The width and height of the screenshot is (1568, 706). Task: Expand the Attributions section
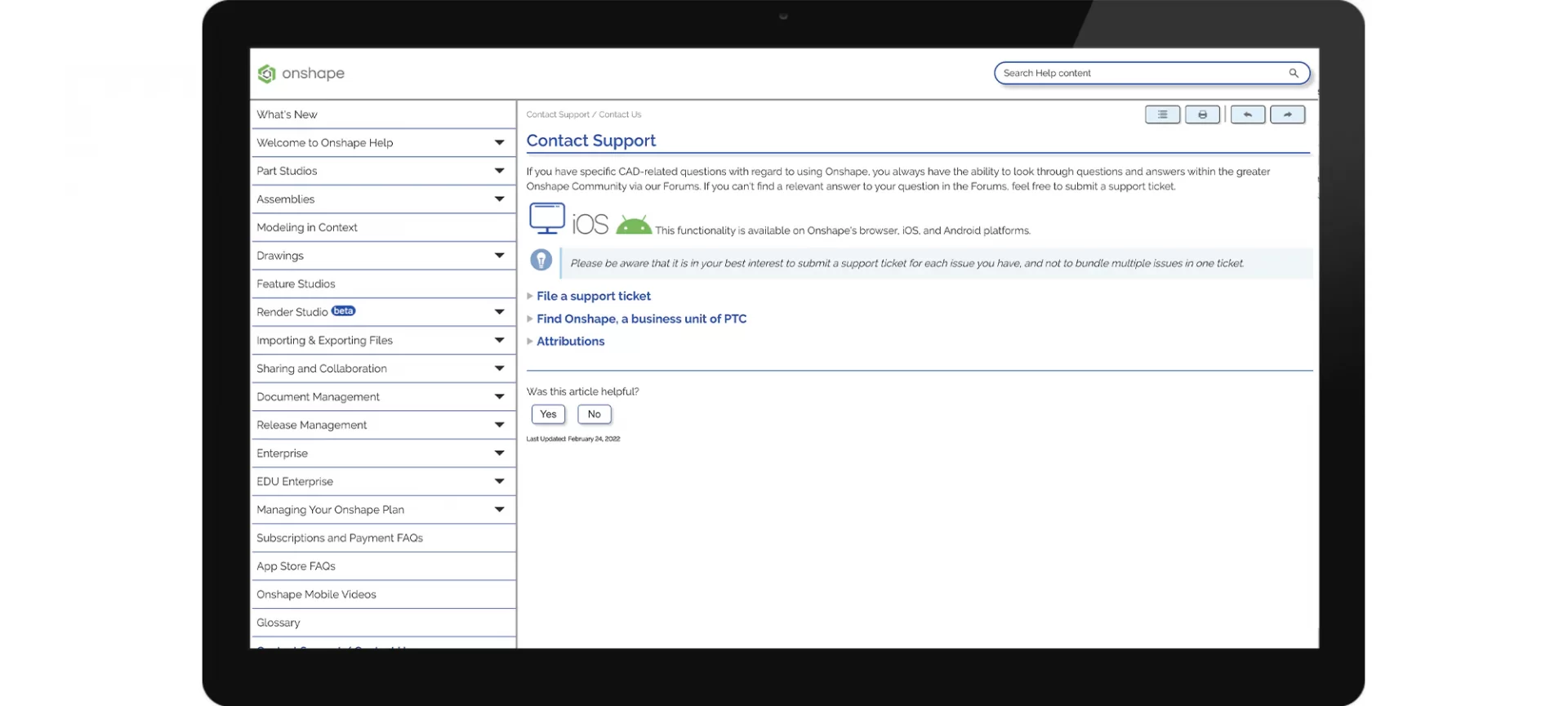570,342
